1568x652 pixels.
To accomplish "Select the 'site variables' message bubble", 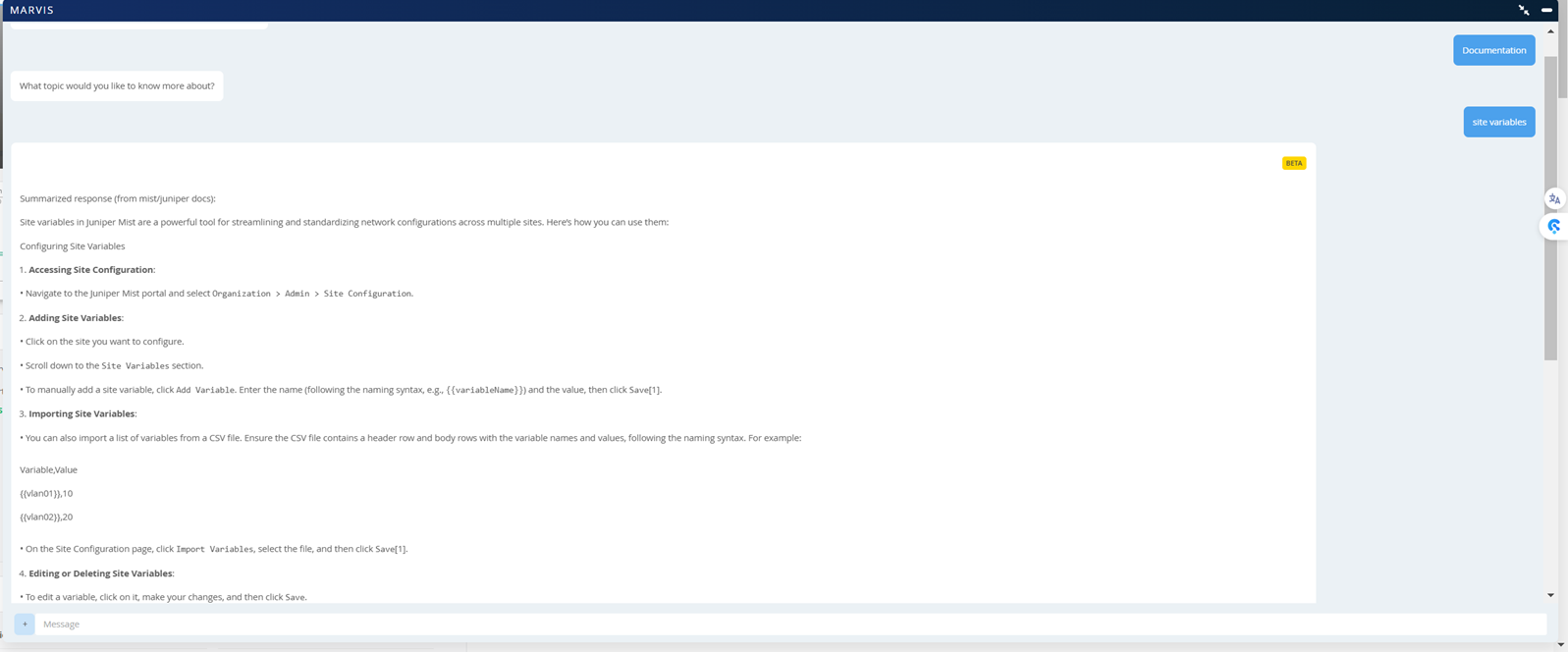I will [1498, 122].
